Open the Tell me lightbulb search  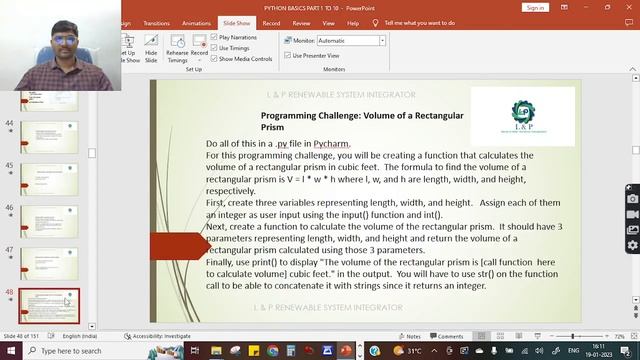coord(375,23)
